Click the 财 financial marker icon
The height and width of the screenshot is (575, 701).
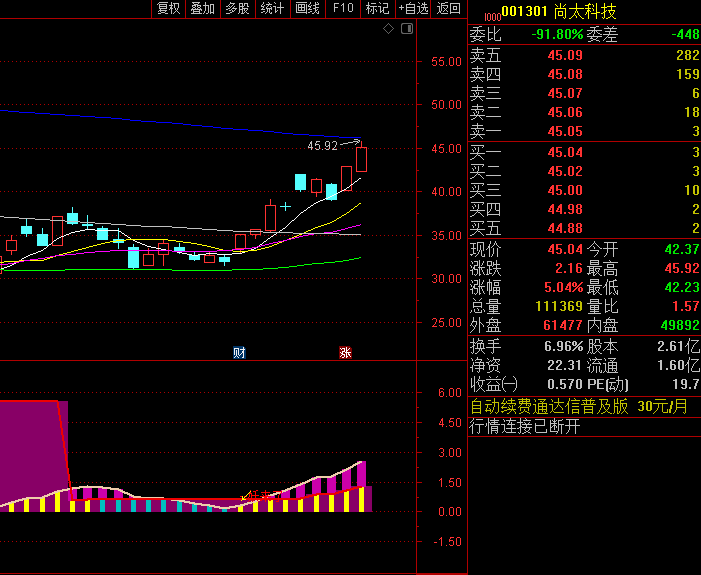[x=239, y=353]
